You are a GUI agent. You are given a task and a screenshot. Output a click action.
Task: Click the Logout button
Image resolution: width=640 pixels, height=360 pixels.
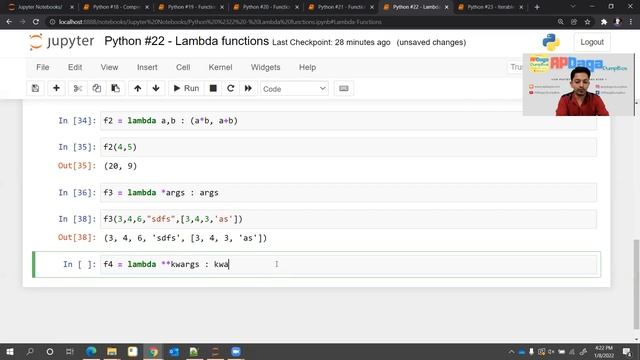pos(592,42)
